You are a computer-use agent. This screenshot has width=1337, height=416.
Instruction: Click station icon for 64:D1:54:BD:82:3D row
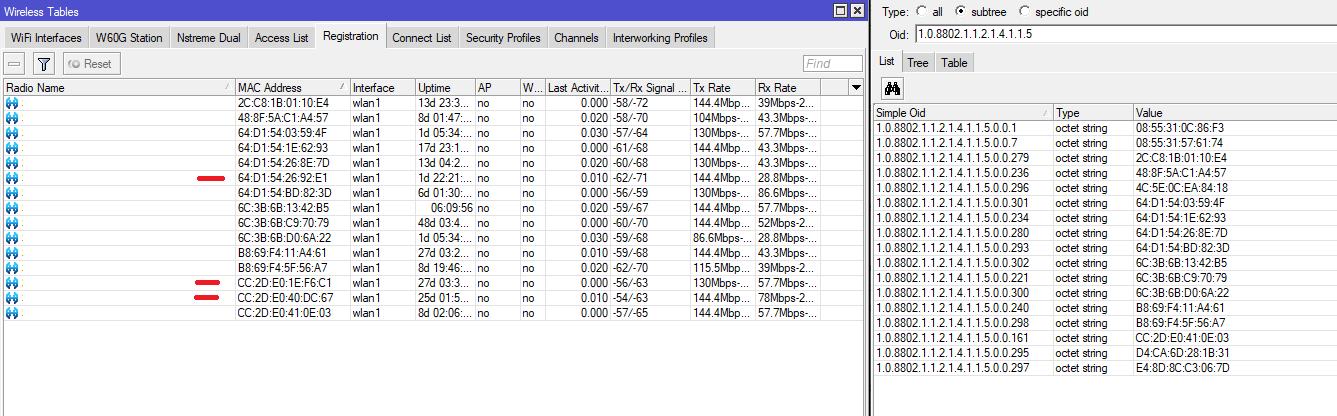pos(13,193)
